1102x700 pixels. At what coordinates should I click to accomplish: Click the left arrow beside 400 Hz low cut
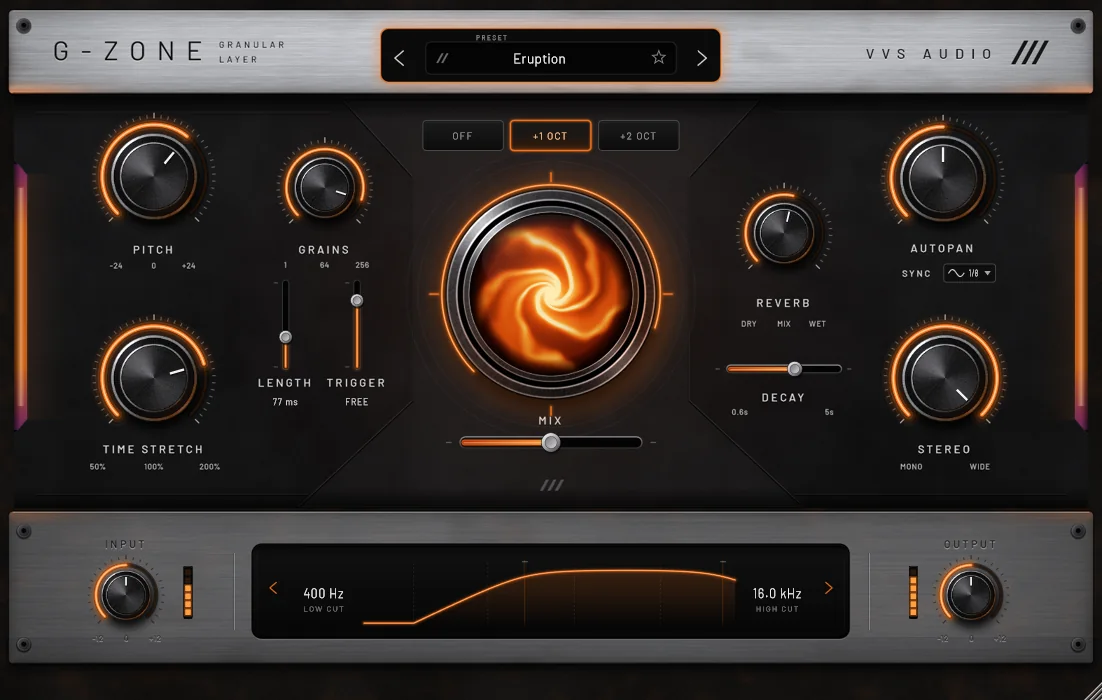point(273,588)
